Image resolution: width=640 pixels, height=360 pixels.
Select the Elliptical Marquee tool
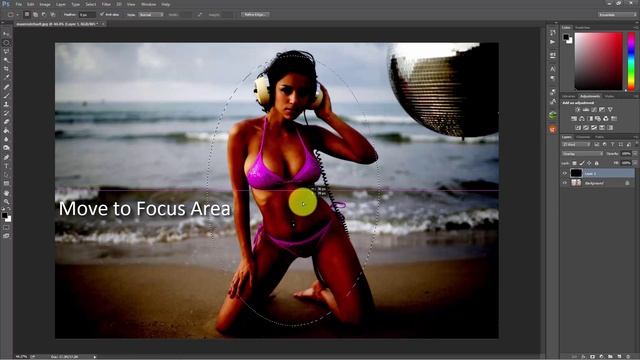pos(6,43)
